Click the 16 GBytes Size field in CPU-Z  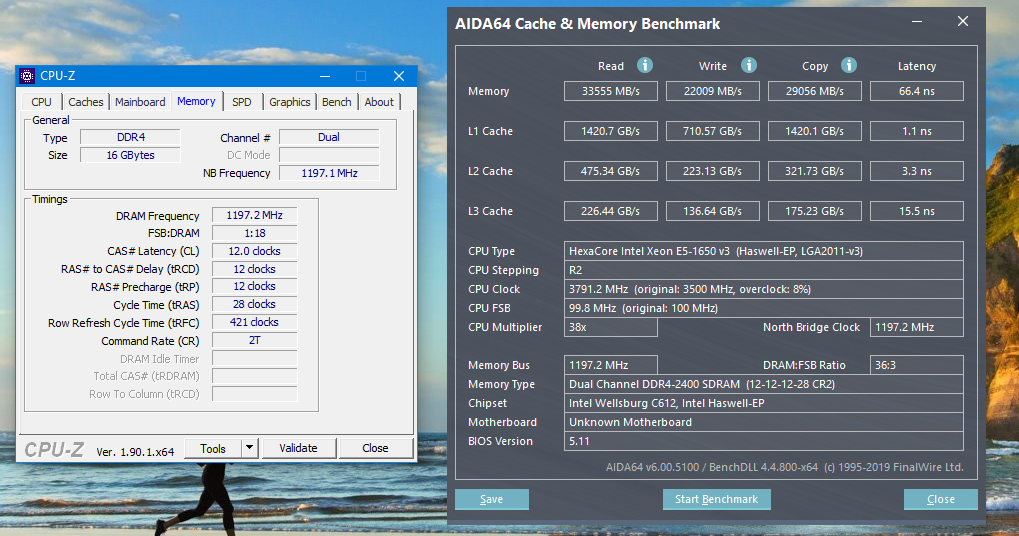pos(131,155)
